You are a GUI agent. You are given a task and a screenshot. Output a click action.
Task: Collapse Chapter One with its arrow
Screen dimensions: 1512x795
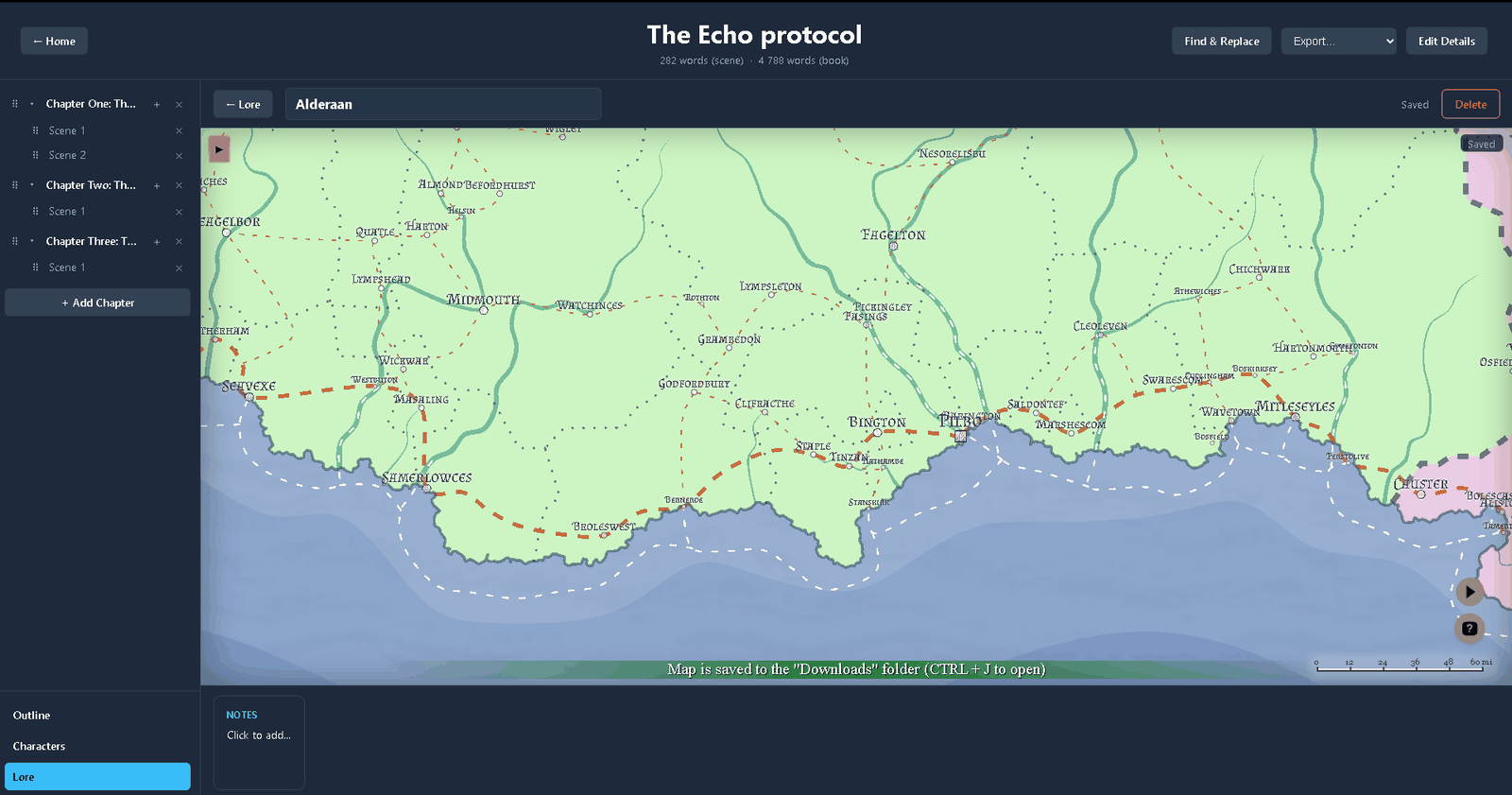tap(32, 104)
